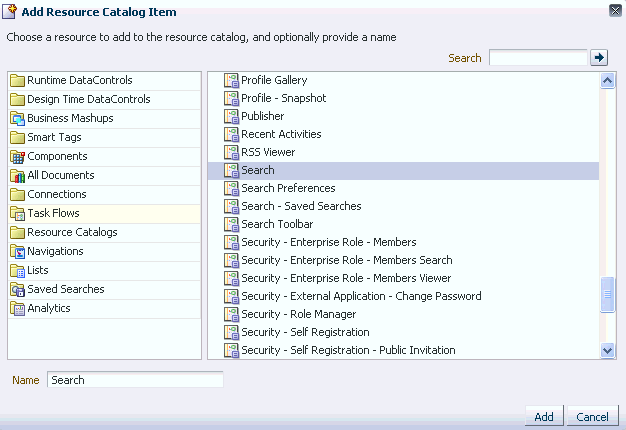Click the All Documents chart icon

pos(17,175)
